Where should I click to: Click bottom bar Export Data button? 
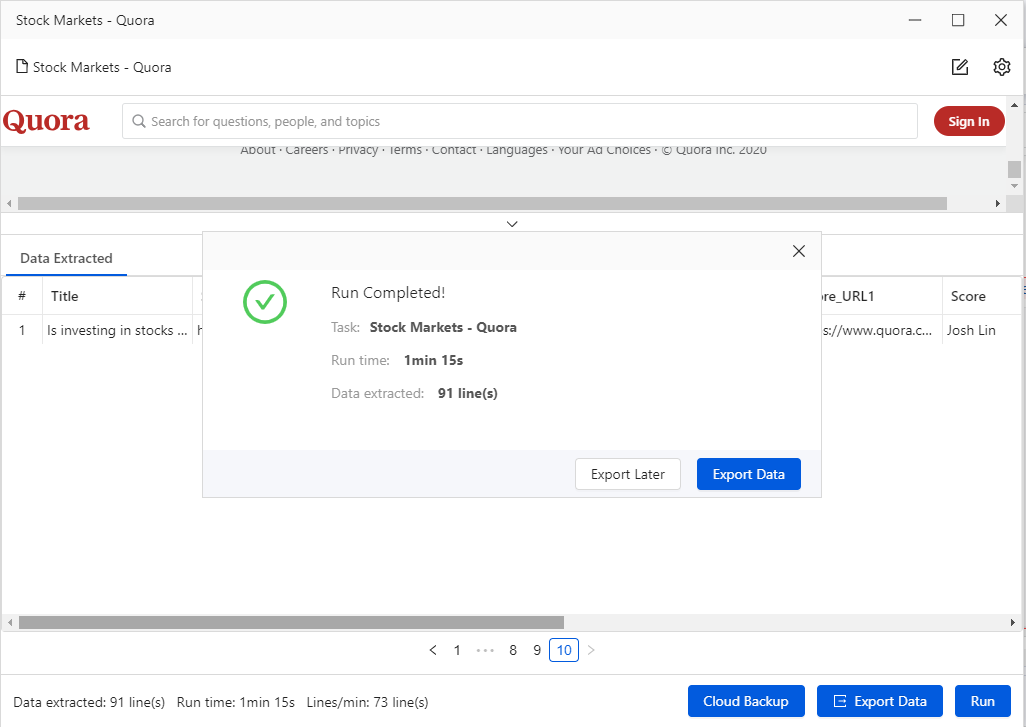pyautogui.click(x=880, y=701)
